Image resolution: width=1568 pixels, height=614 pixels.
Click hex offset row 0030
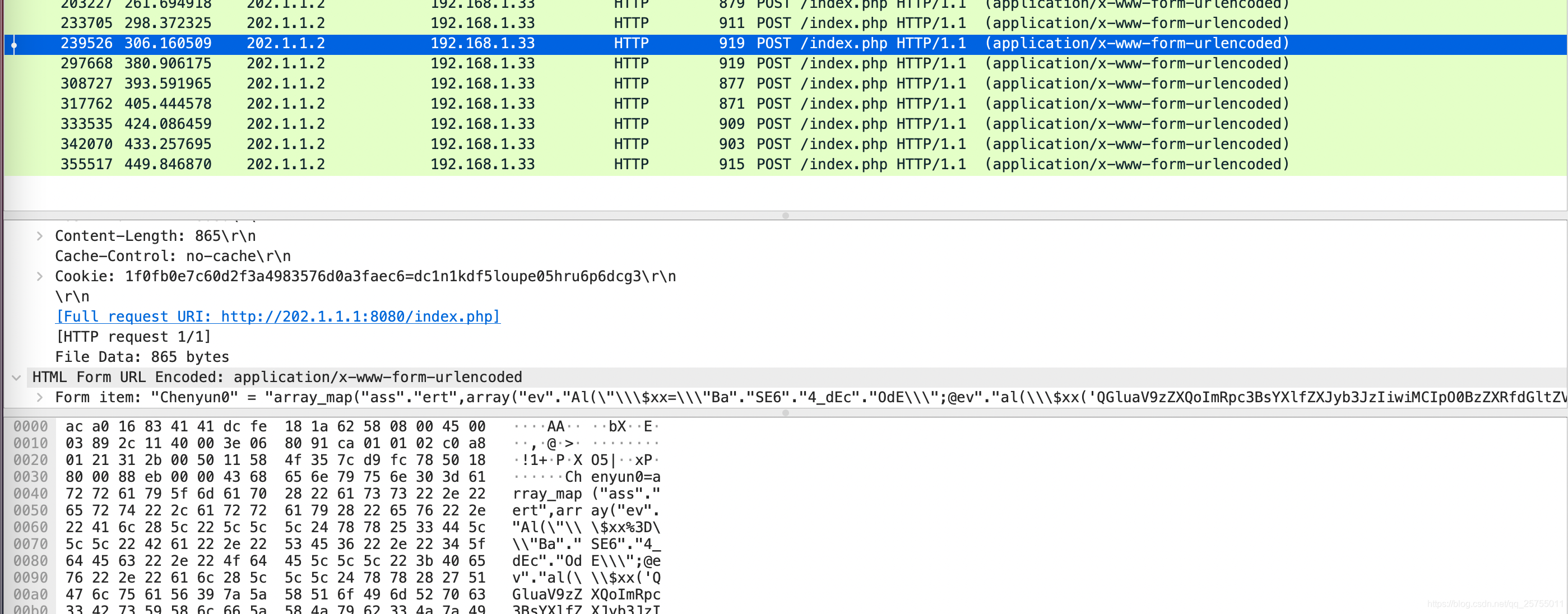[30, 477]
